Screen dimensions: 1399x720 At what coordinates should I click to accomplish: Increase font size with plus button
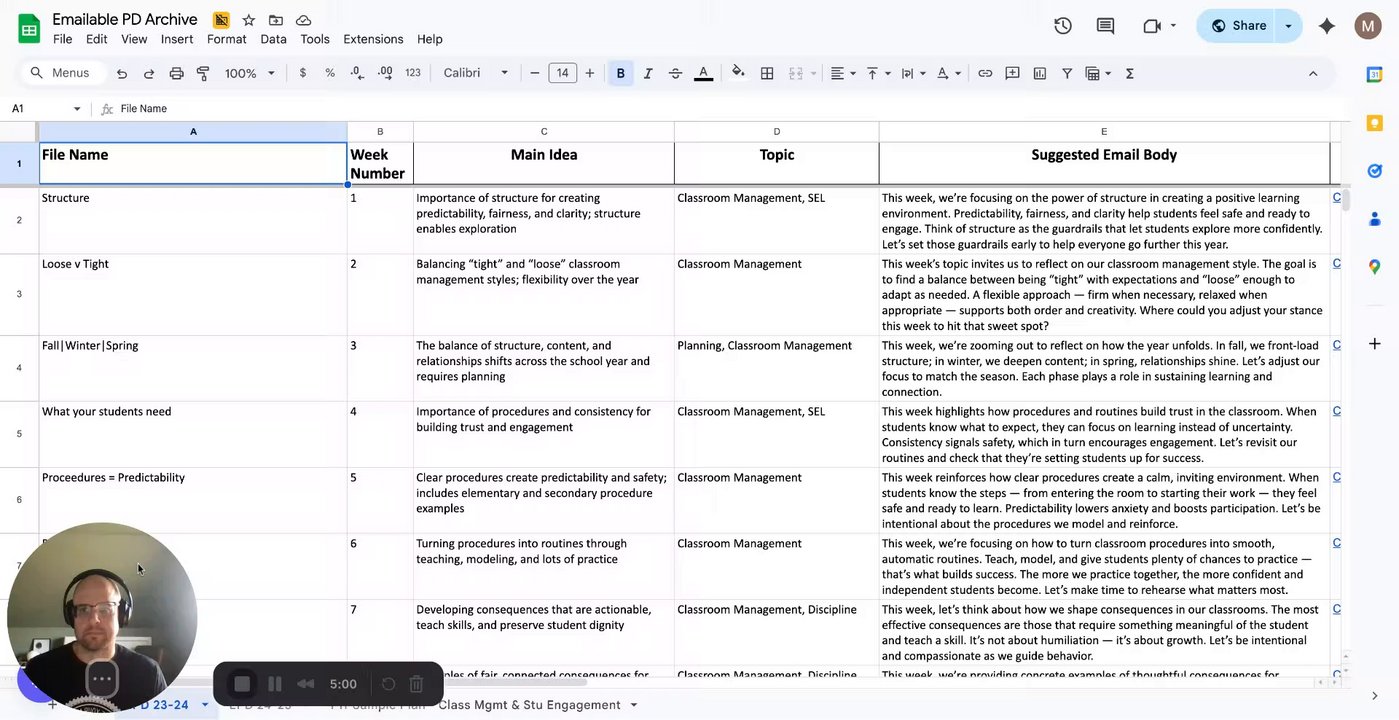(x=590, y=73)
